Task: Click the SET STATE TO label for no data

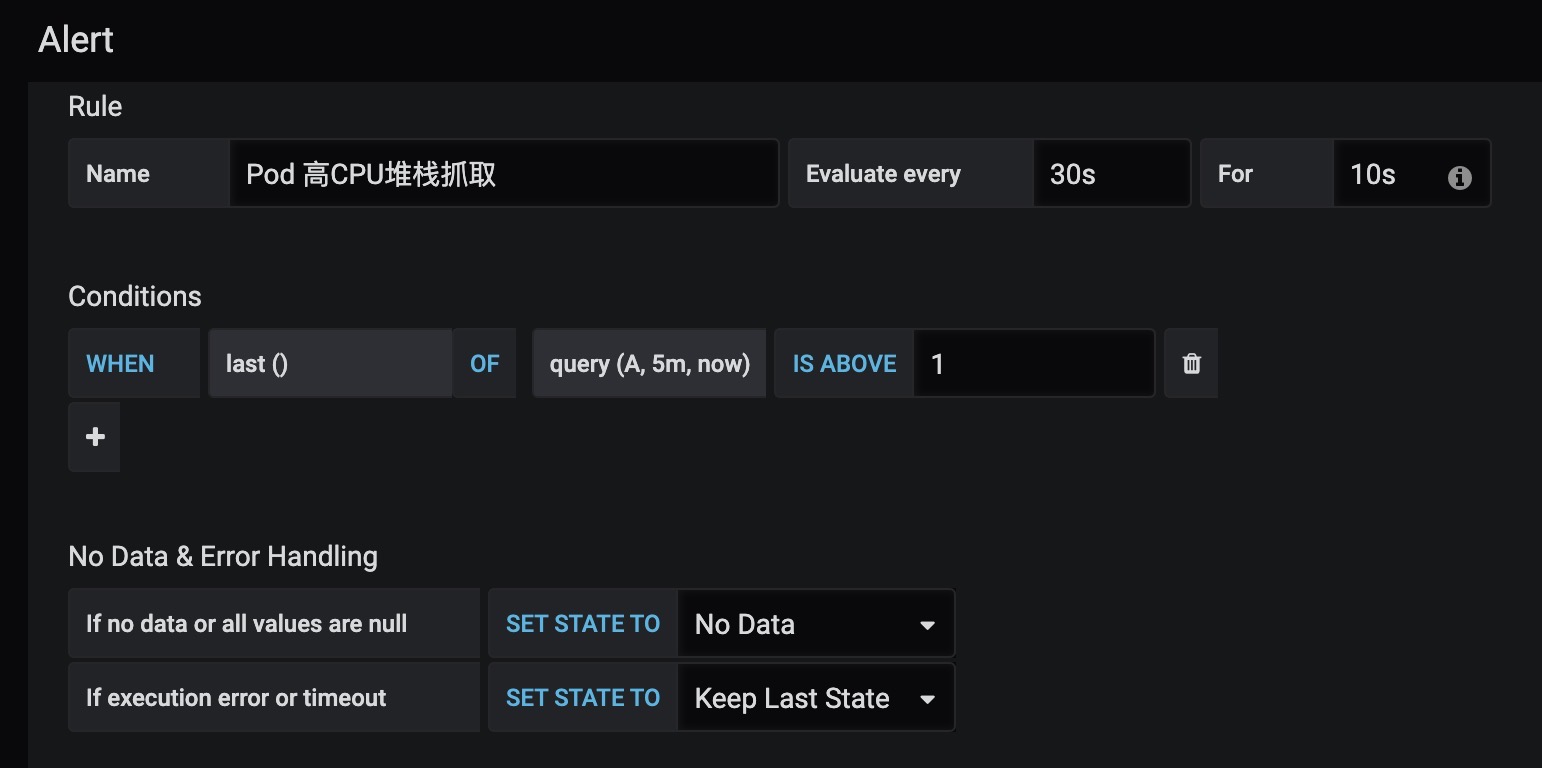Action: coord(583,624)
